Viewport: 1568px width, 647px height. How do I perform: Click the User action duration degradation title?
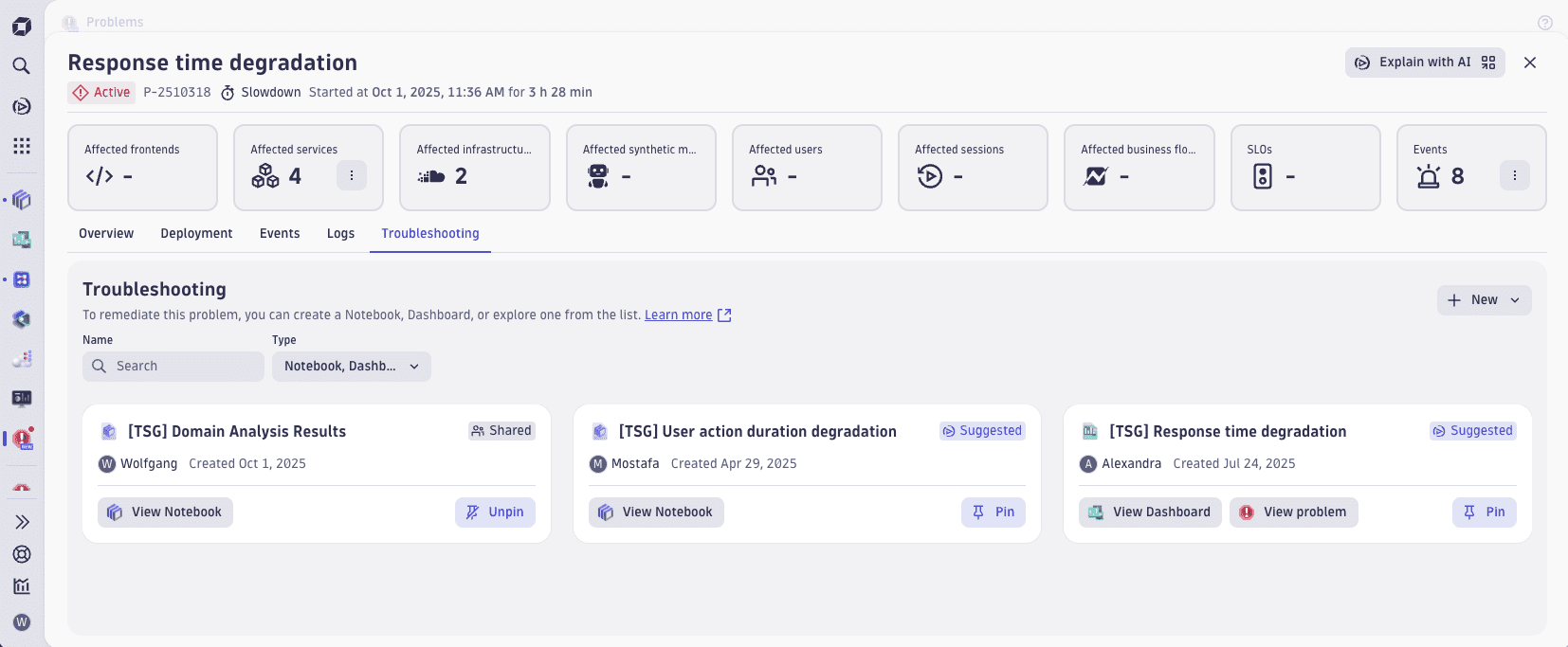point(757,432)
